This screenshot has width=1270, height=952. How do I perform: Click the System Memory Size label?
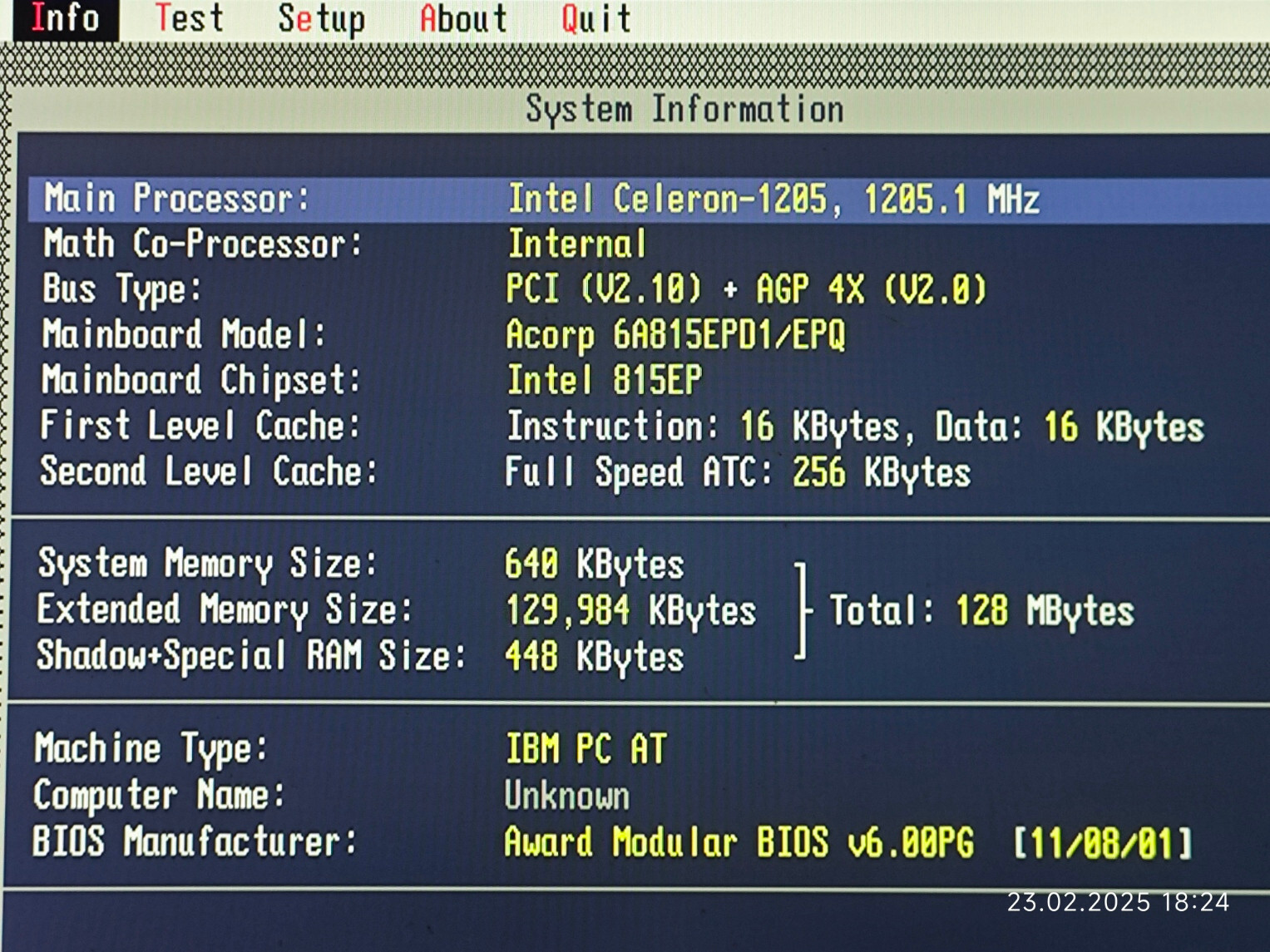(208, 564)
